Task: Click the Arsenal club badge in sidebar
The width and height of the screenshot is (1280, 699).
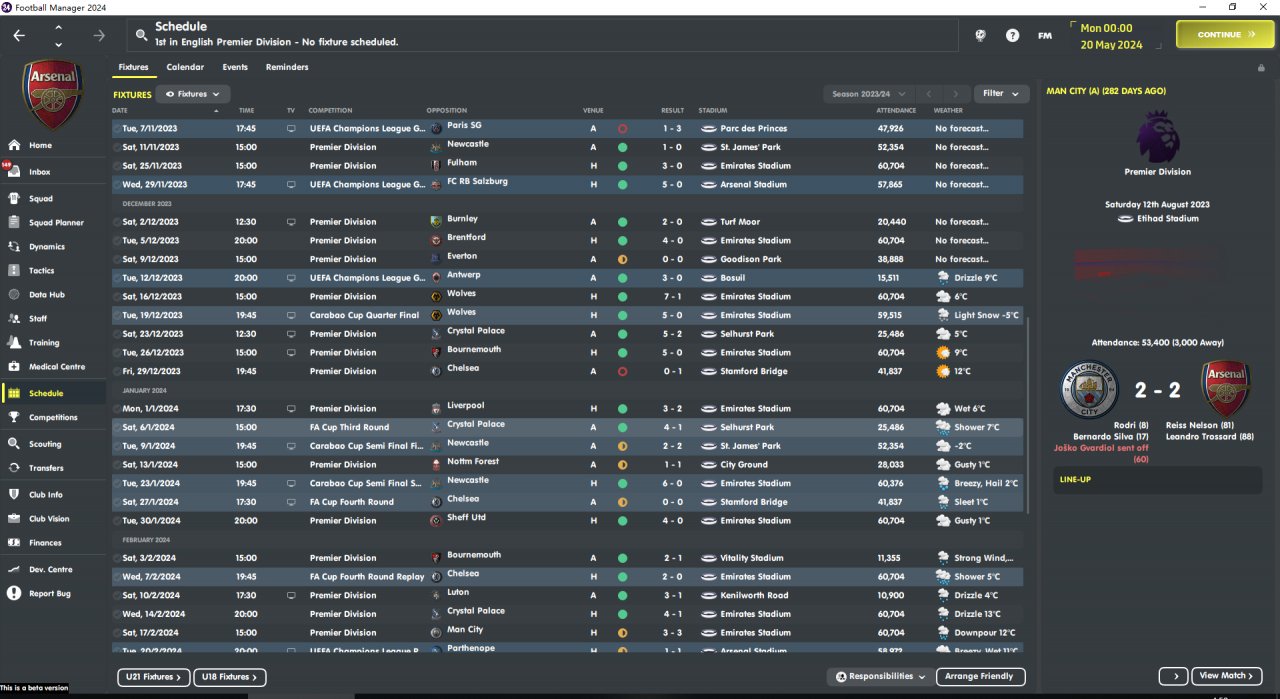Action: pos(54,92)
